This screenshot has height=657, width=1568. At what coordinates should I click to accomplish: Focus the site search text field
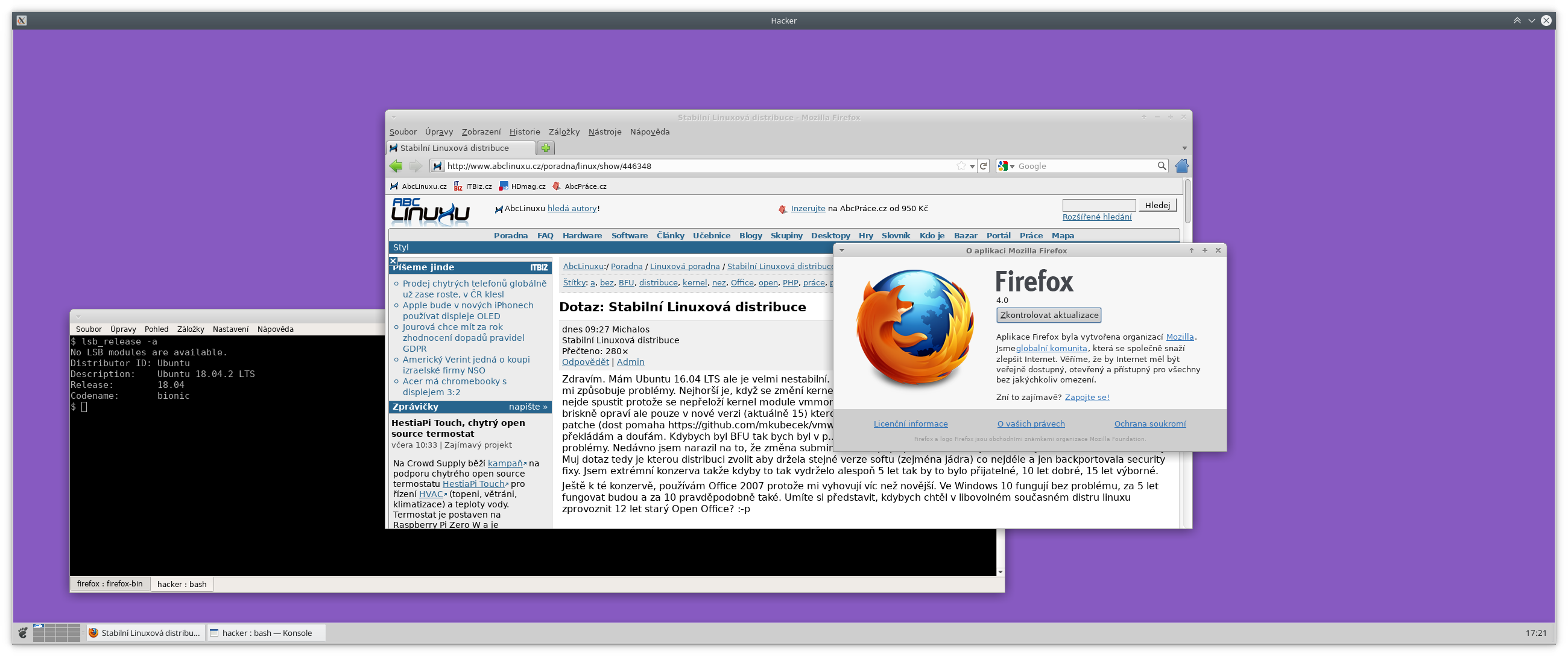click(x=1099, y=205)
